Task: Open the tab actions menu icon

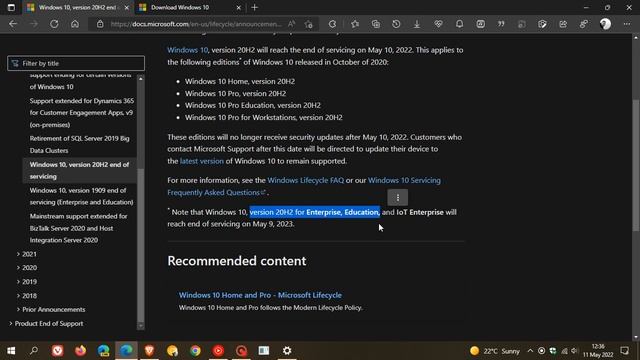Action: [11, 7]
